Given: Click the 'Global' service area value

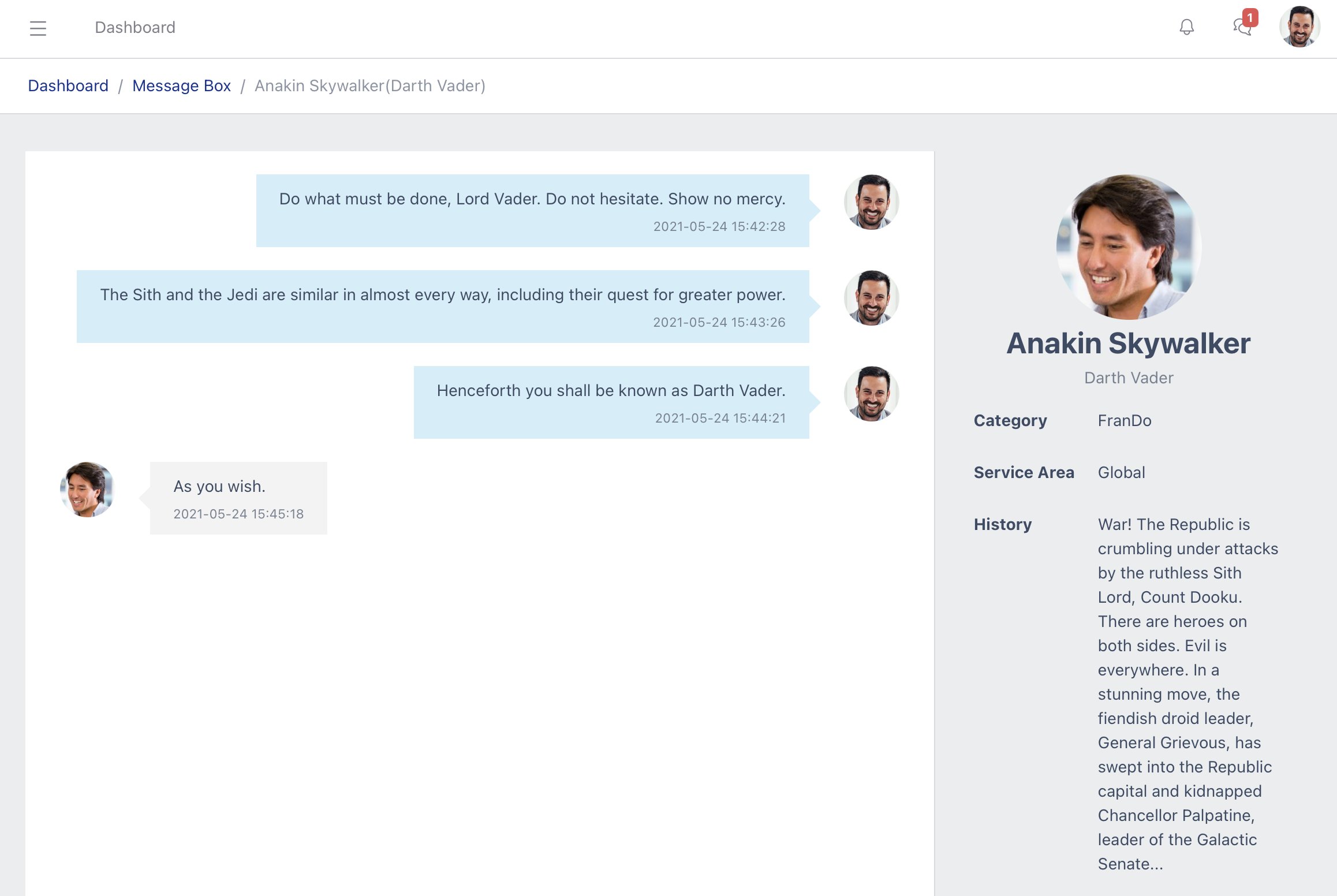Looking at the screenshot, I should [x=1121, y=472].
